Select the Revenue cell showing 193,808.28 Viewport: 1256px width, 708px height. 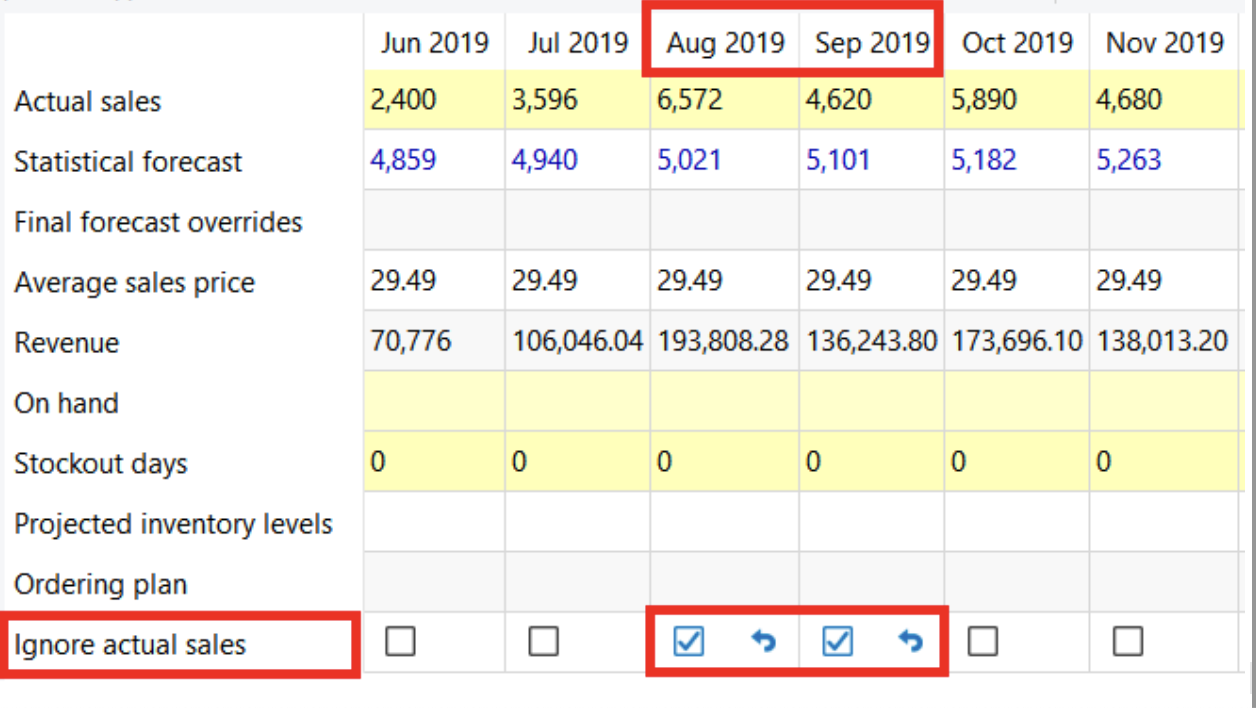[724, 342]
